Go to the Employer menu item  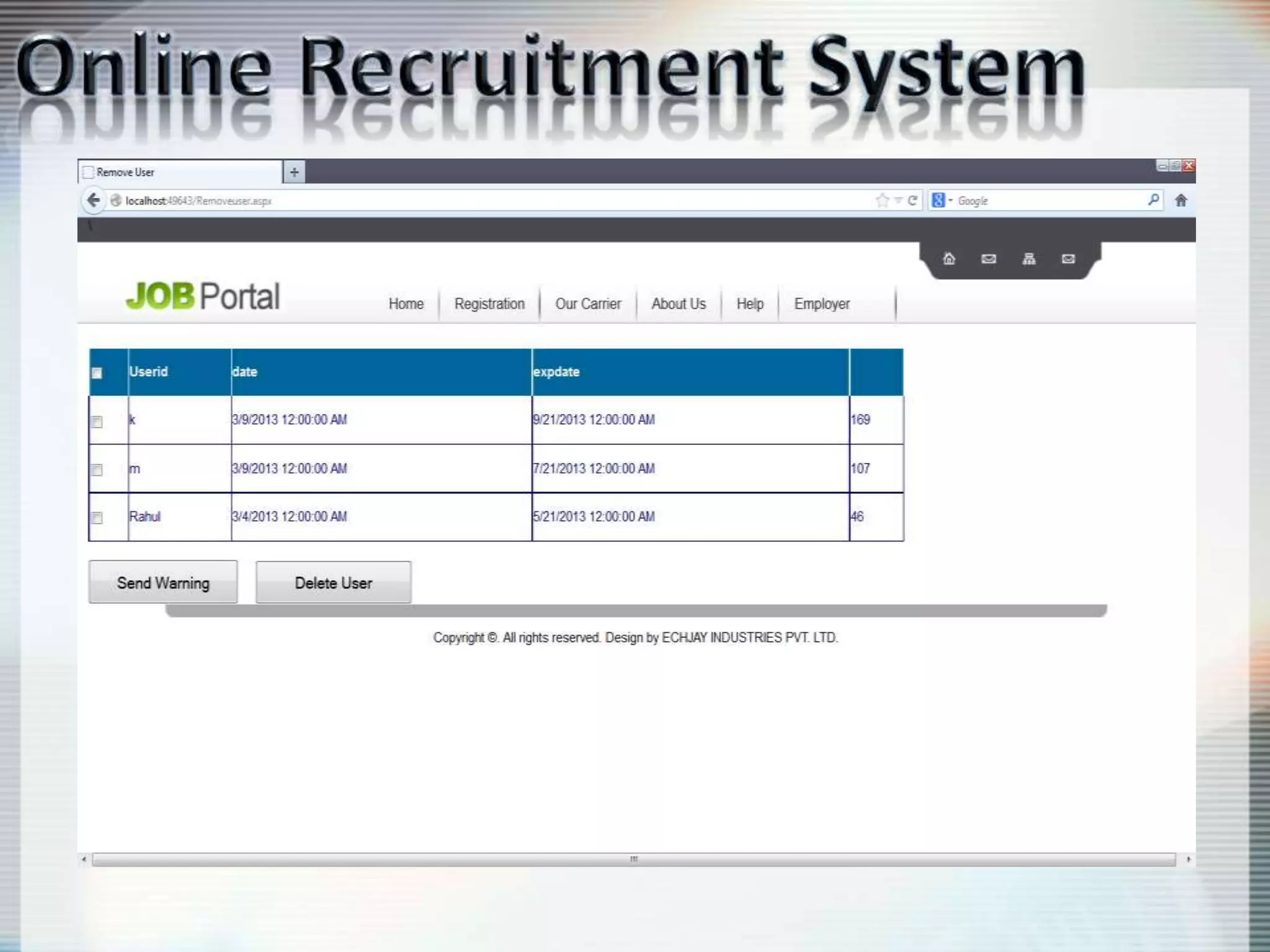click(x=822, y=304)
